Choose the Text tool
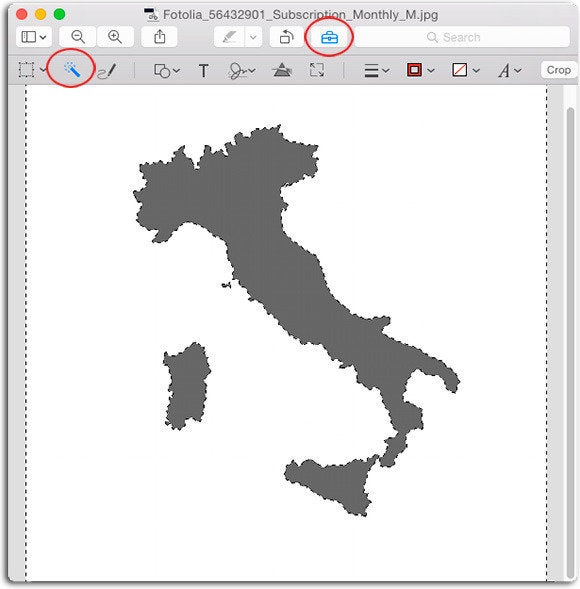Screen dimensions: 580x589 click(x=203, y=71)
